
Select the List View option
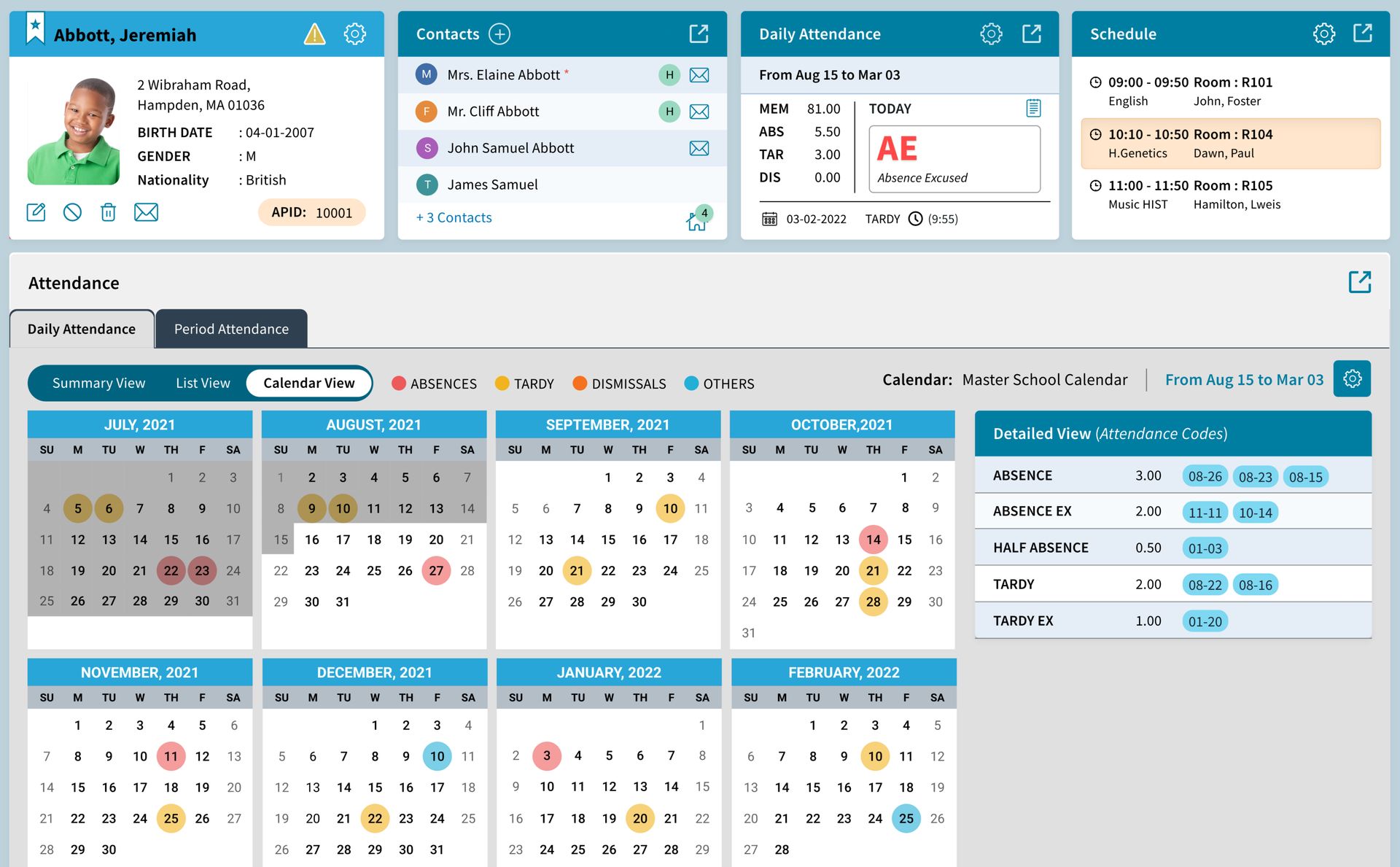pos(202,382)
